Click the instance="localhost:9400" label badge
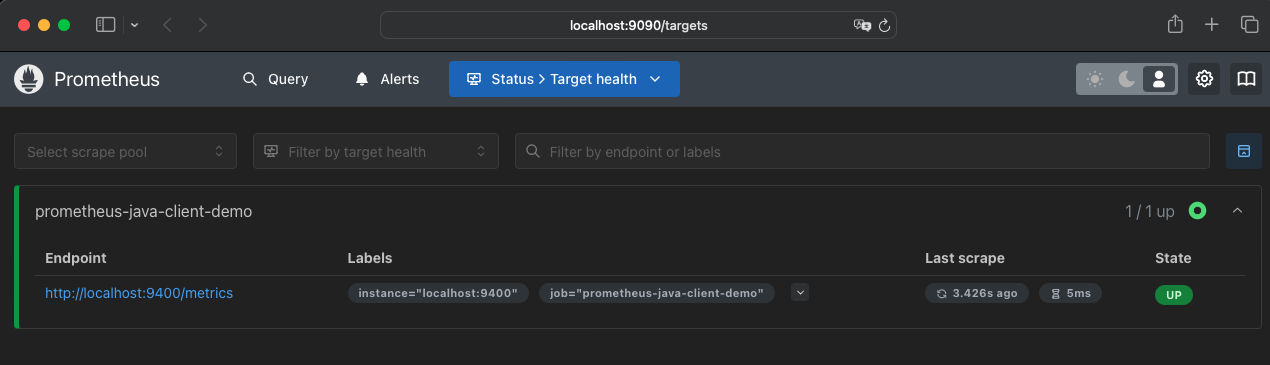The width and height of the screenshot is (1270, 365). [438, 293]
